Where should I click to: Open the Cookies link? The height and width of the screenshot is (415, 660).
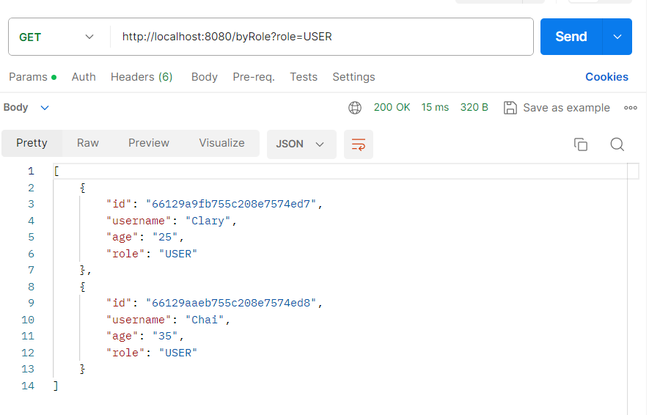(x=607, y=77)
